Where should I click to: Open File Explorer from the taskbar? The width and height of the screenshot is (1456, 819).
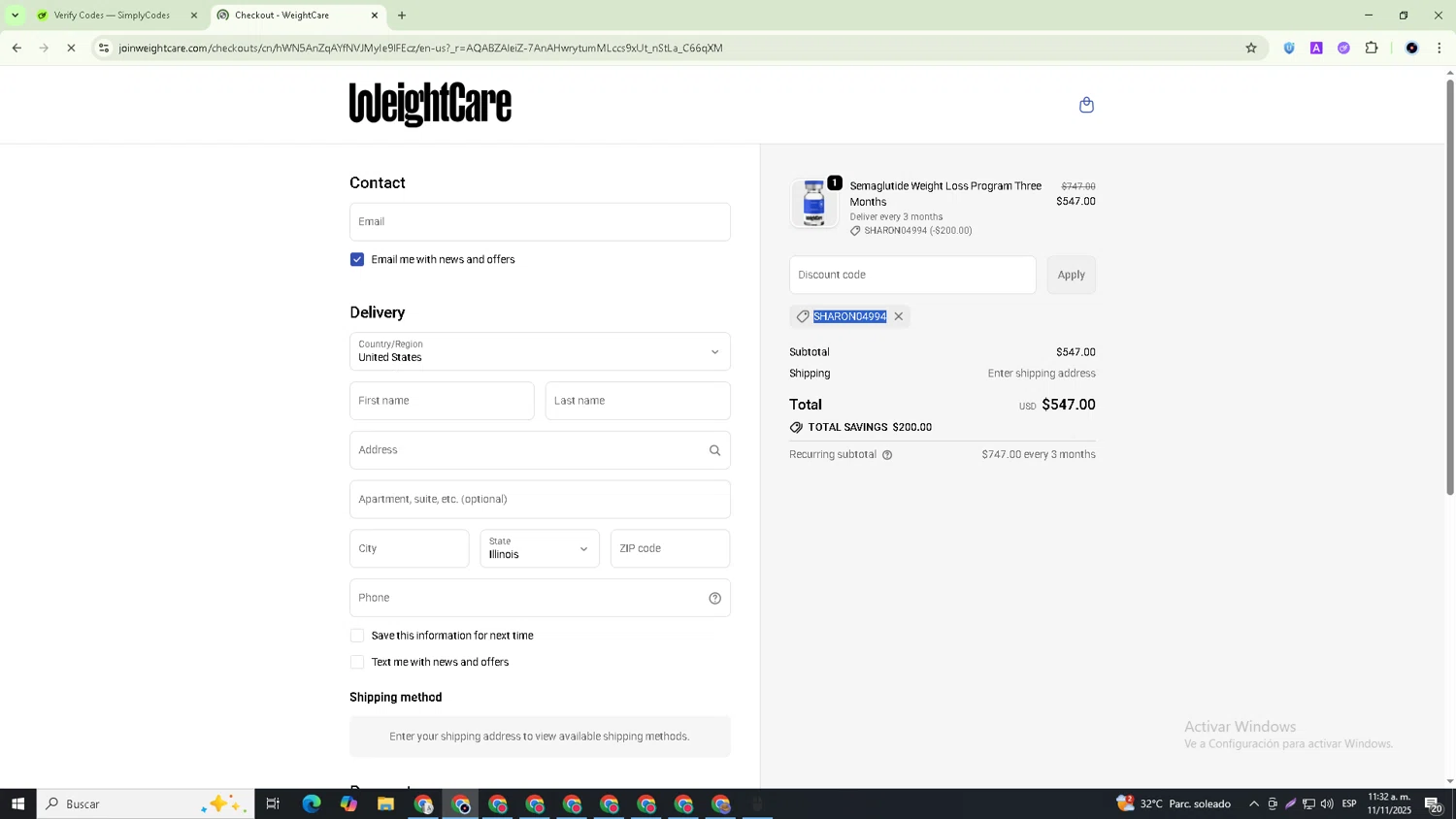(385, 803)
